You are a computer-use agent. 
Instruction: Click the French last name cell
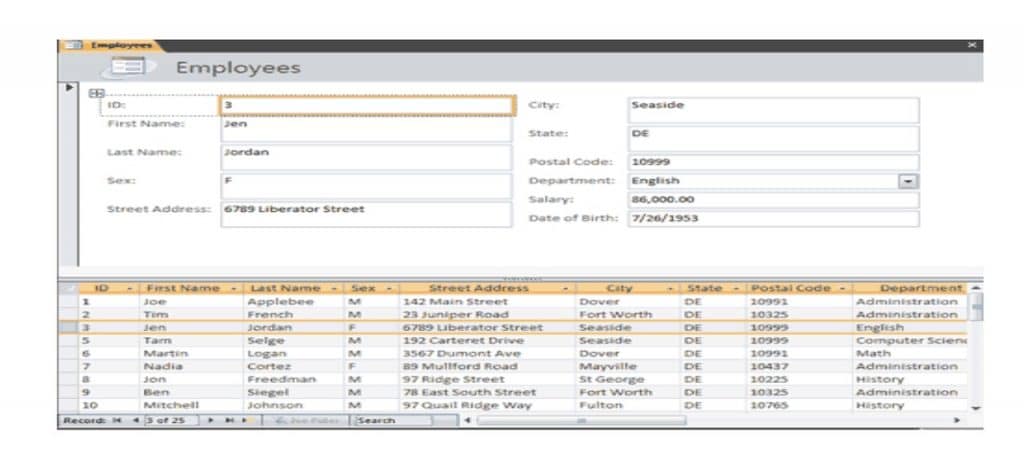294,315
